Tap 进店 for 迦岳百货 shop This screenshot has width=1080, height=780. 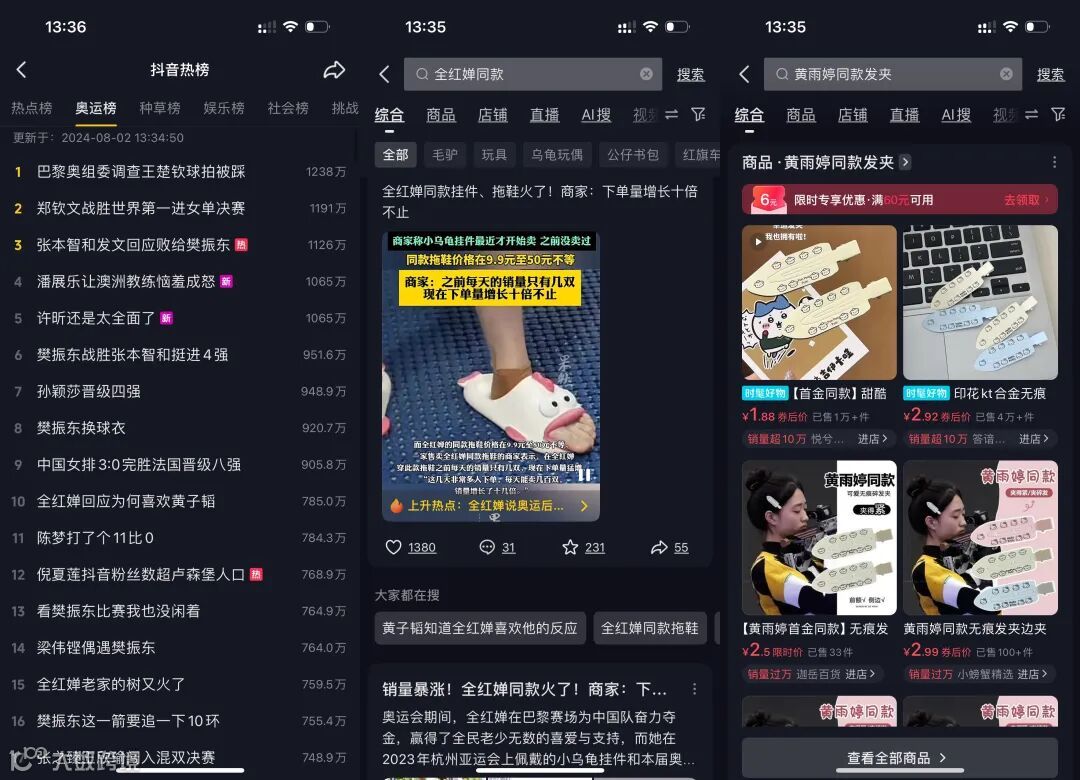coord(860,674)
